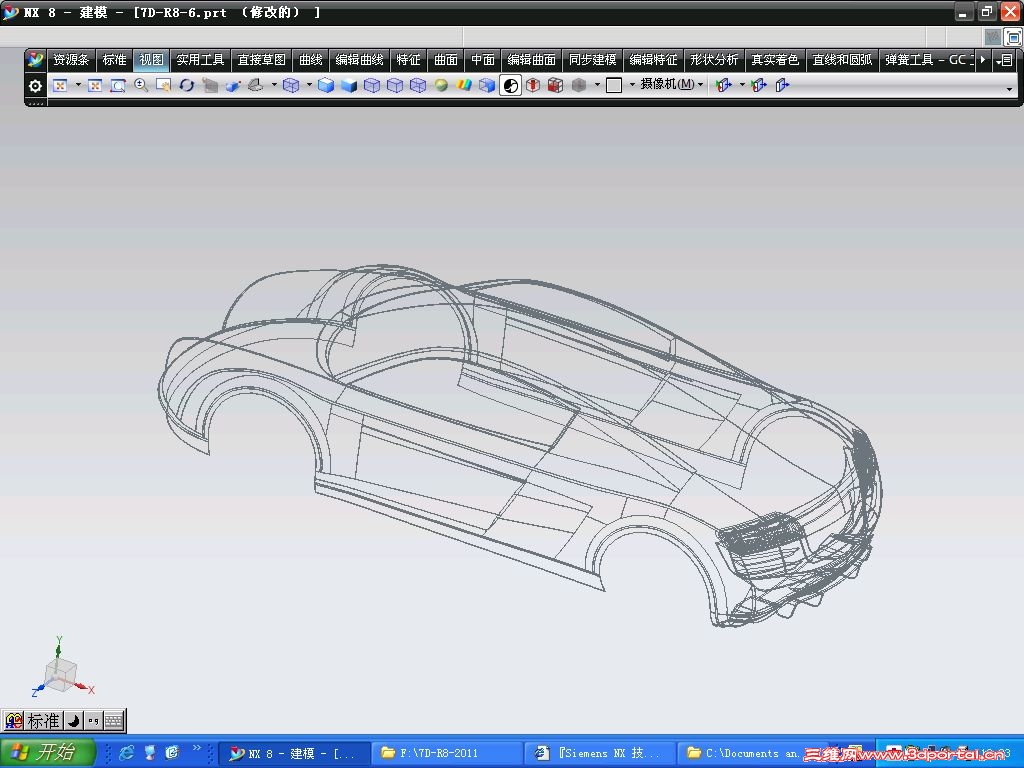Select the Pan hand tool
This screenshot has height=768, width=1024.
[163, 85]
